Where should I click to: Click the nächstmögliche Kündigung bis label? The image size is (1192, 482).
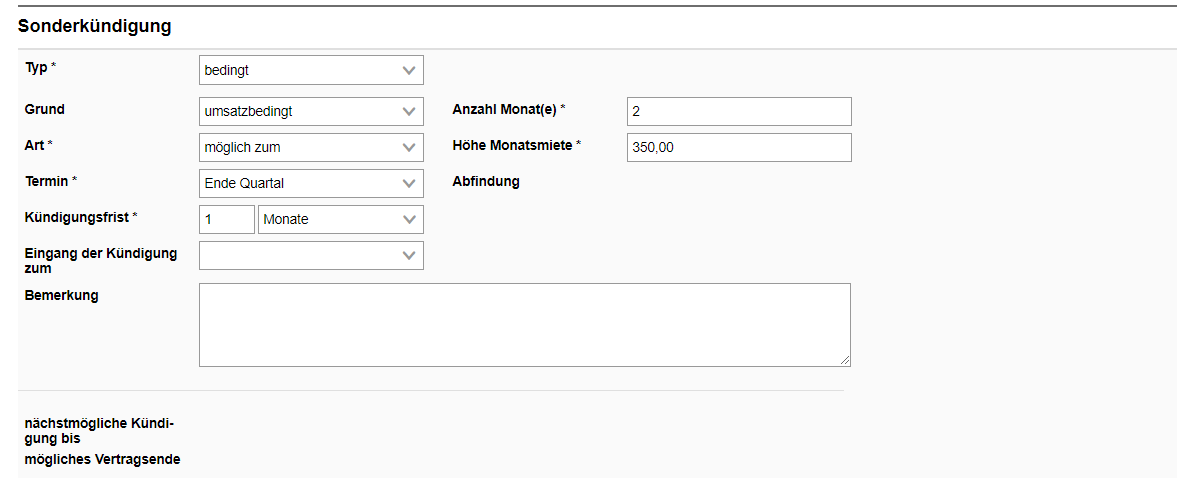pyautogui.click(x=99, y=430)
